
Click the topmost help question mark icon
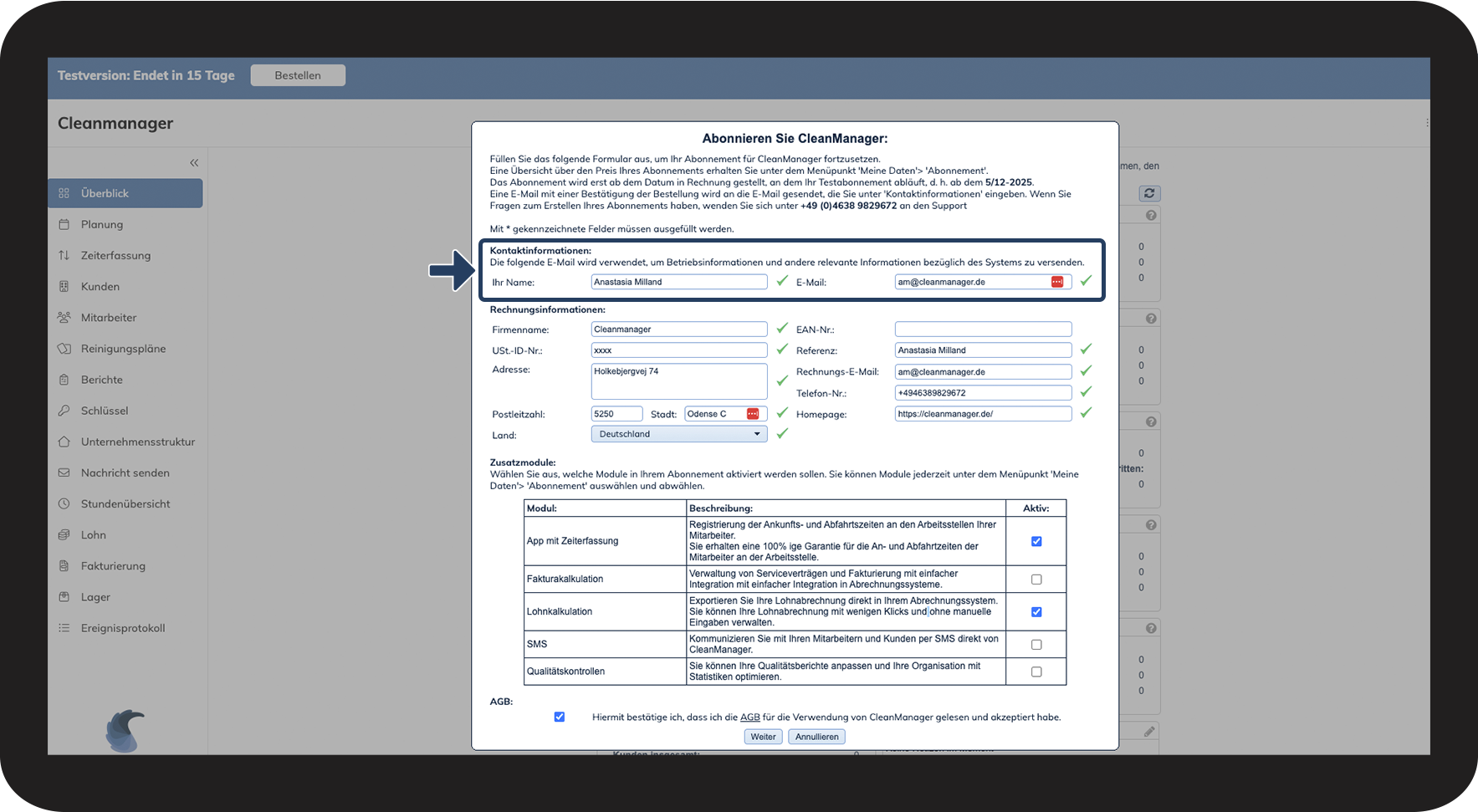[x=1151, y=215]
